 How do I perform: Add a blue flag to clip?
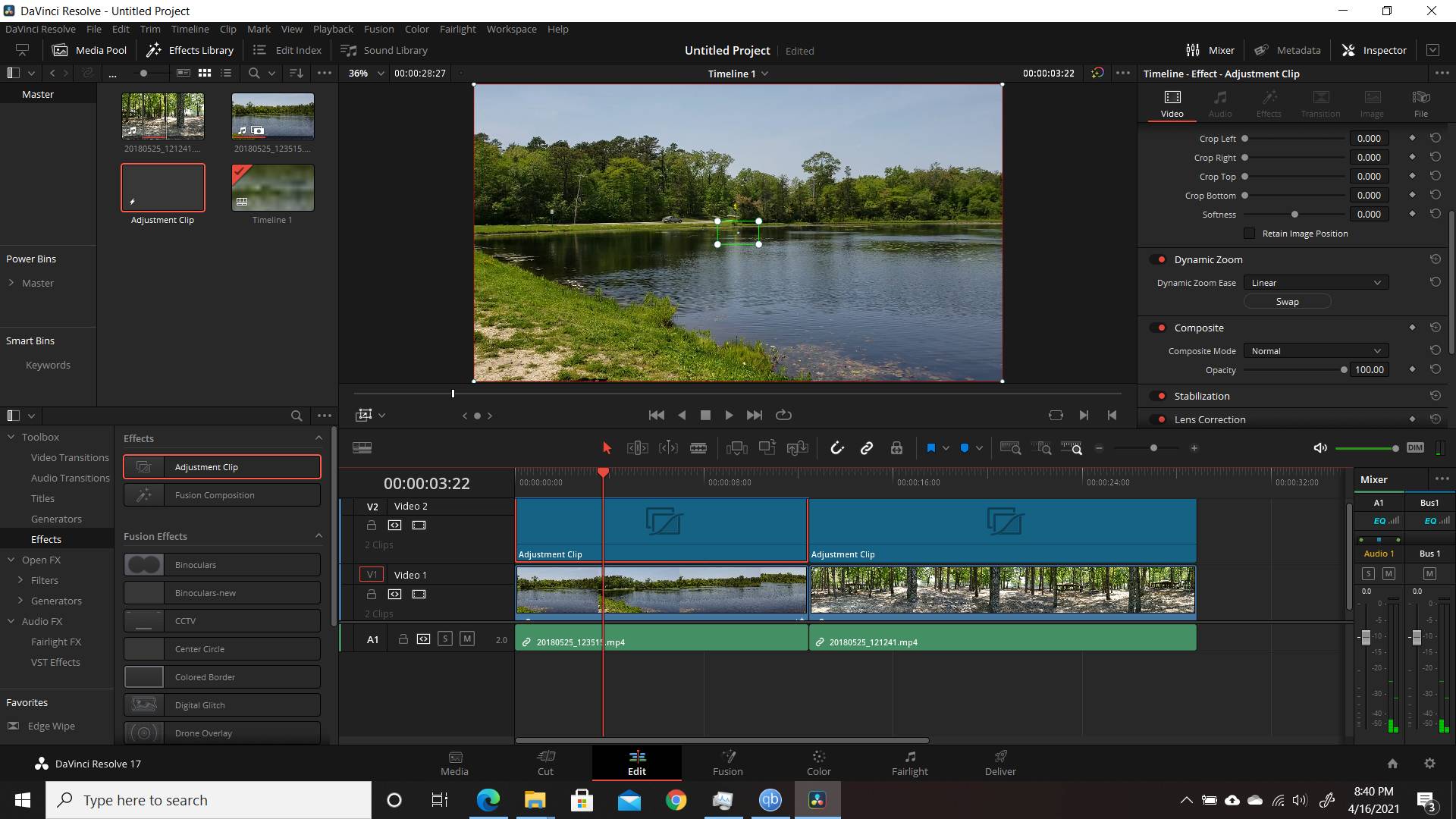[x=930, y=448]
